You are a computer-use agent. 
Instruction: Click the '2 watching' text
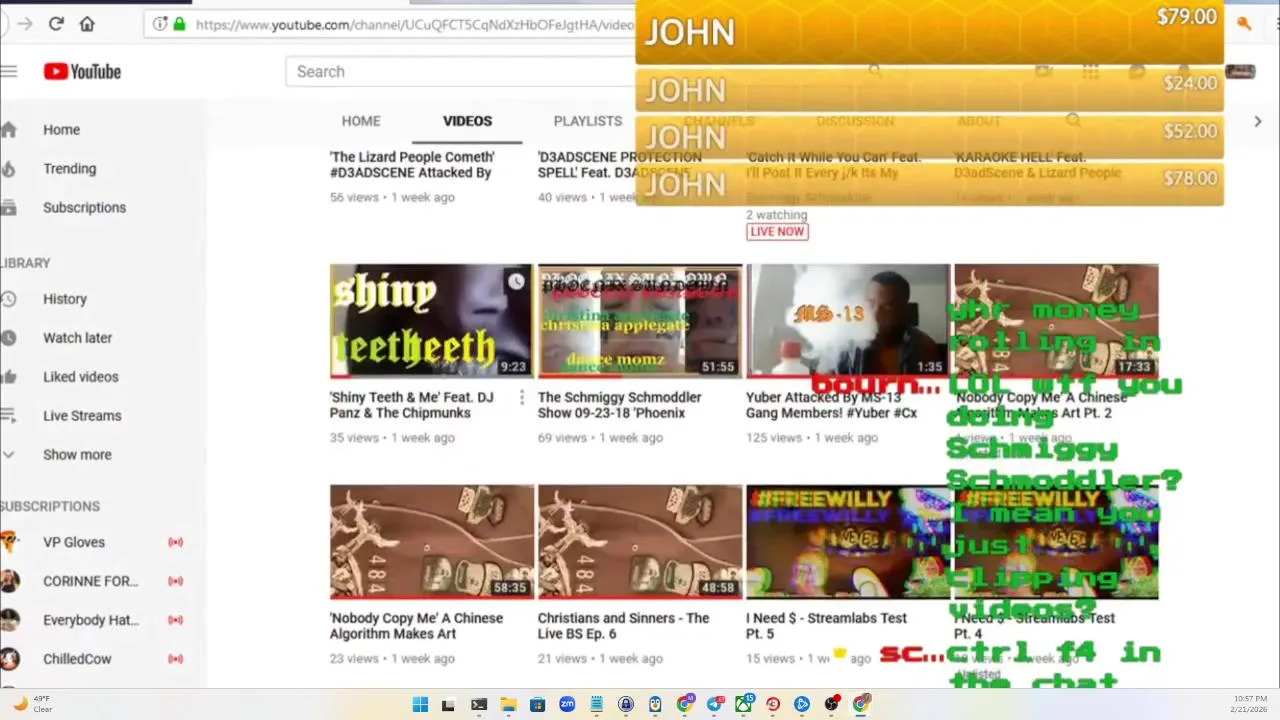776,215
